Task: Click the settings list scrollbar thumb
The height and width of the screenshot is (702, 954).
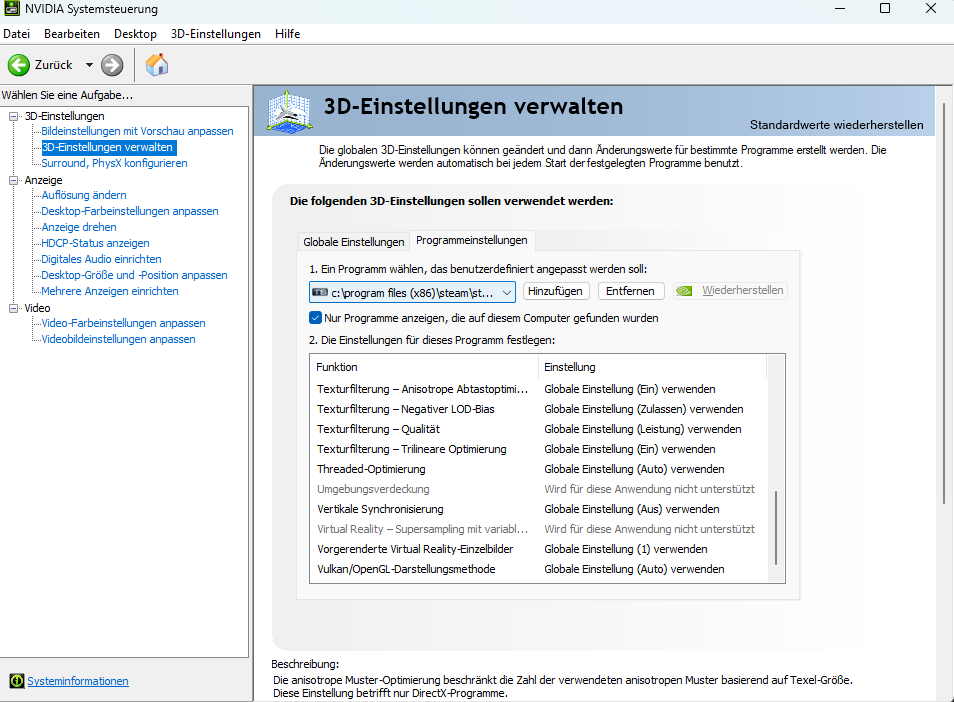Action: pyautogui.click(x=776, y=528)
